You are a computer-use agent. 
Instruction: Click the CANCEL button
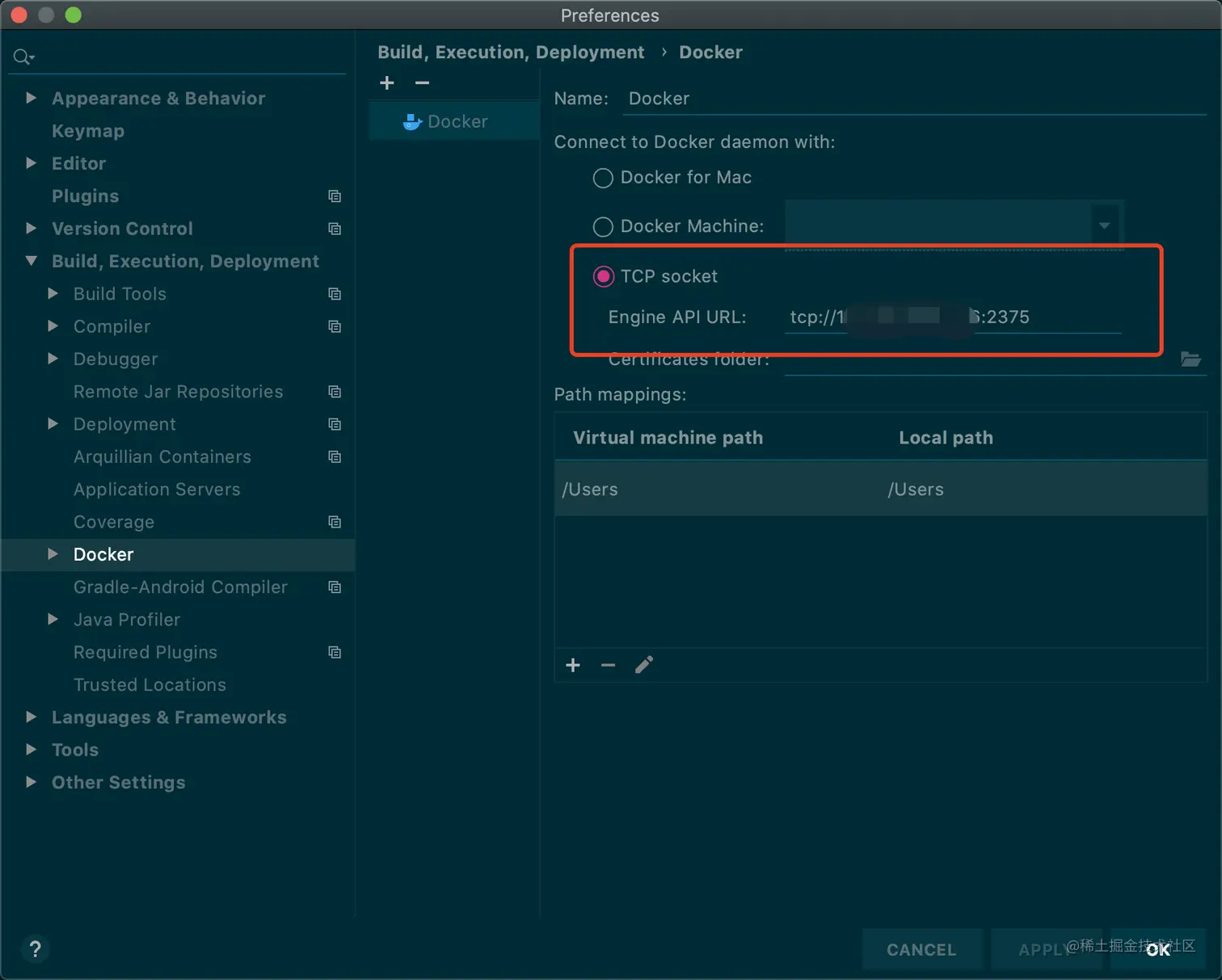click(921, 949)
